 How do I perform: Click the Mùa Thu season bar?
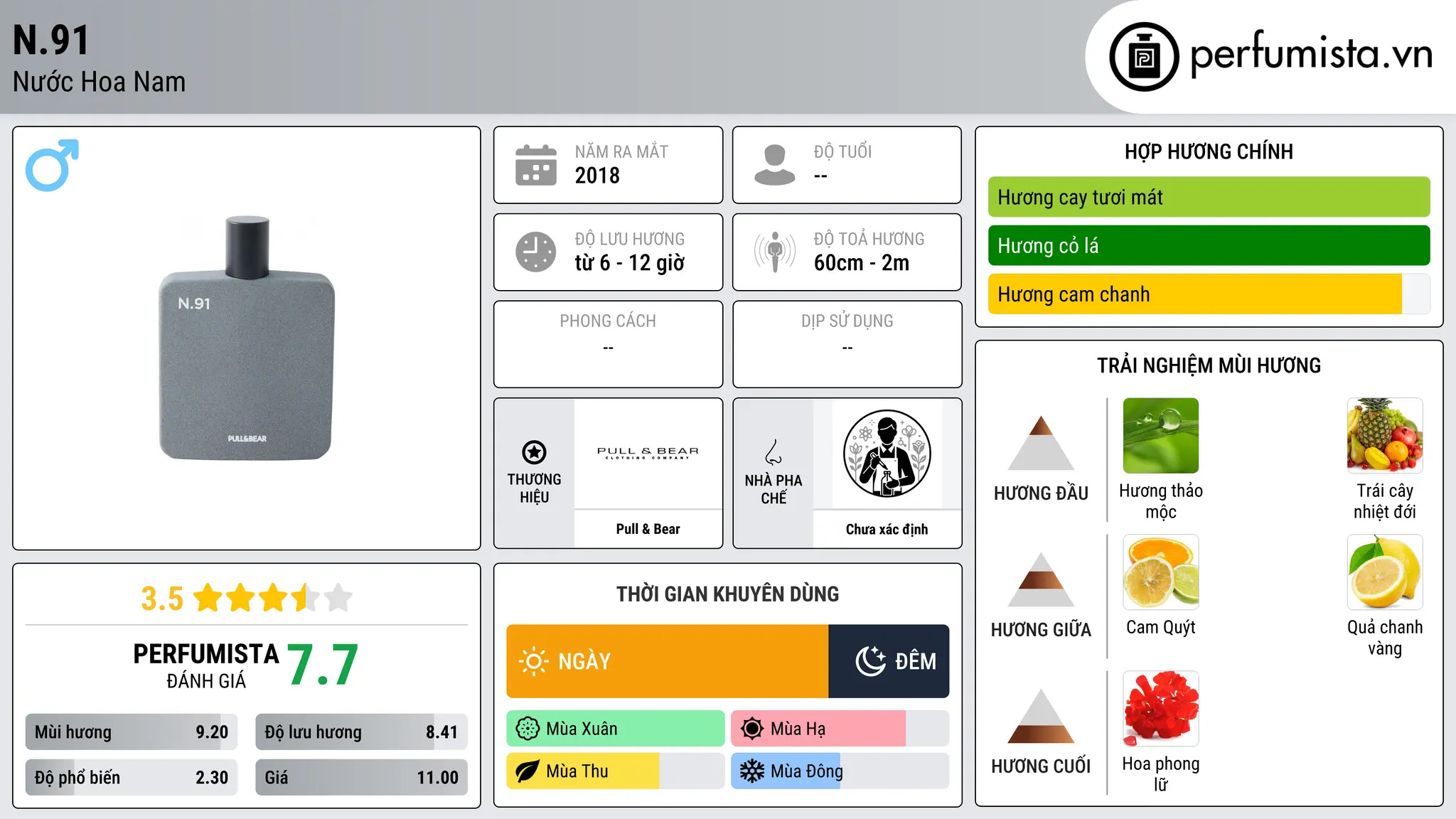(616, 771)
